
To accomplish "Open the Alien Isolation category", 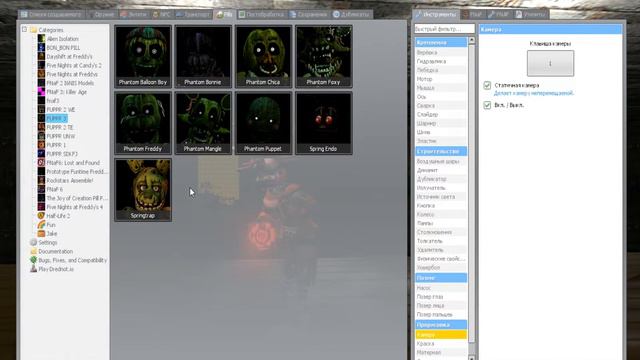I will pos(62,39).
